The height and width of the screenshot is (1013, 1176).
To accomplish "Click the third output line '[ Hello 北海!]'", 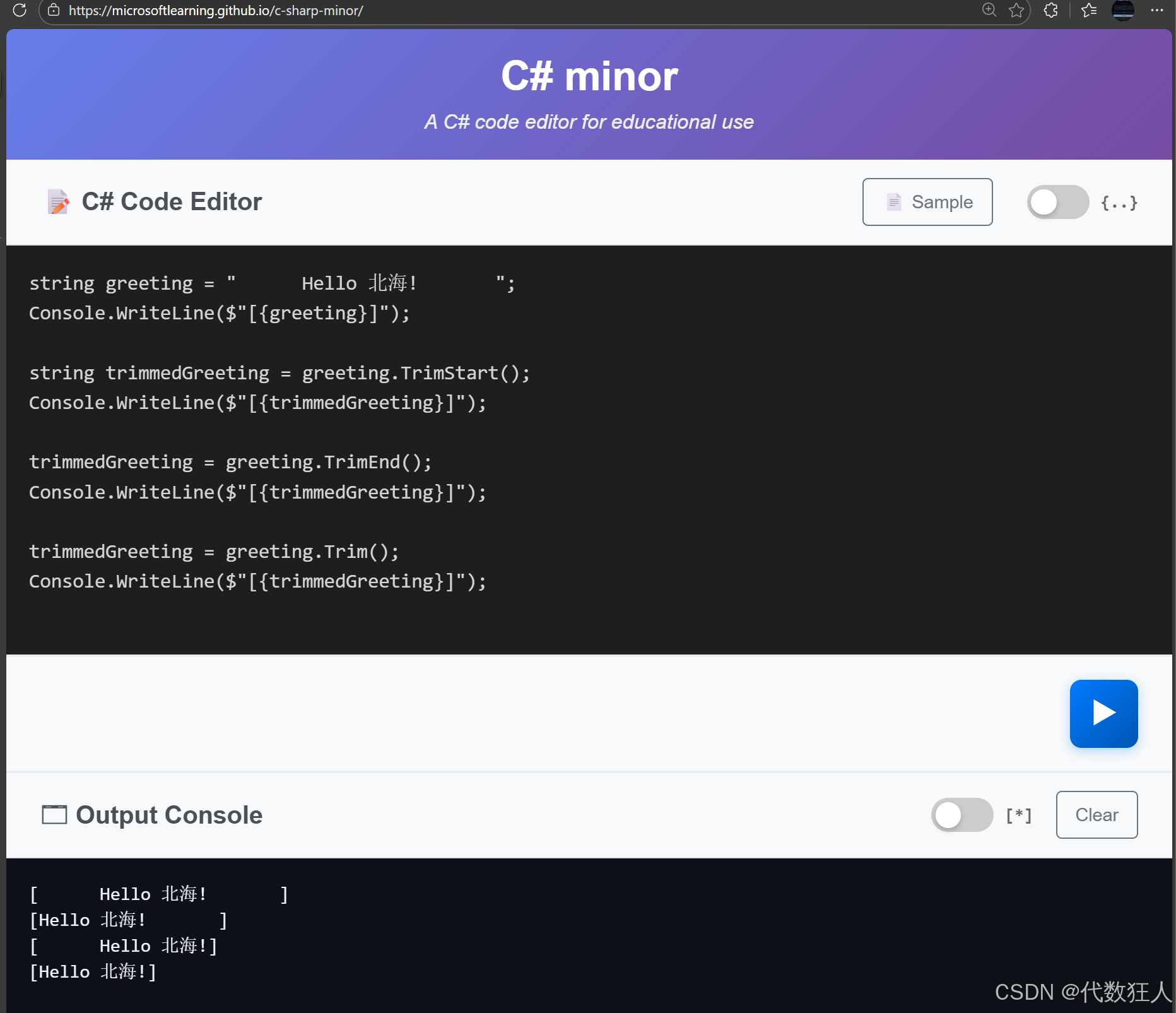I will coord(124,946).
